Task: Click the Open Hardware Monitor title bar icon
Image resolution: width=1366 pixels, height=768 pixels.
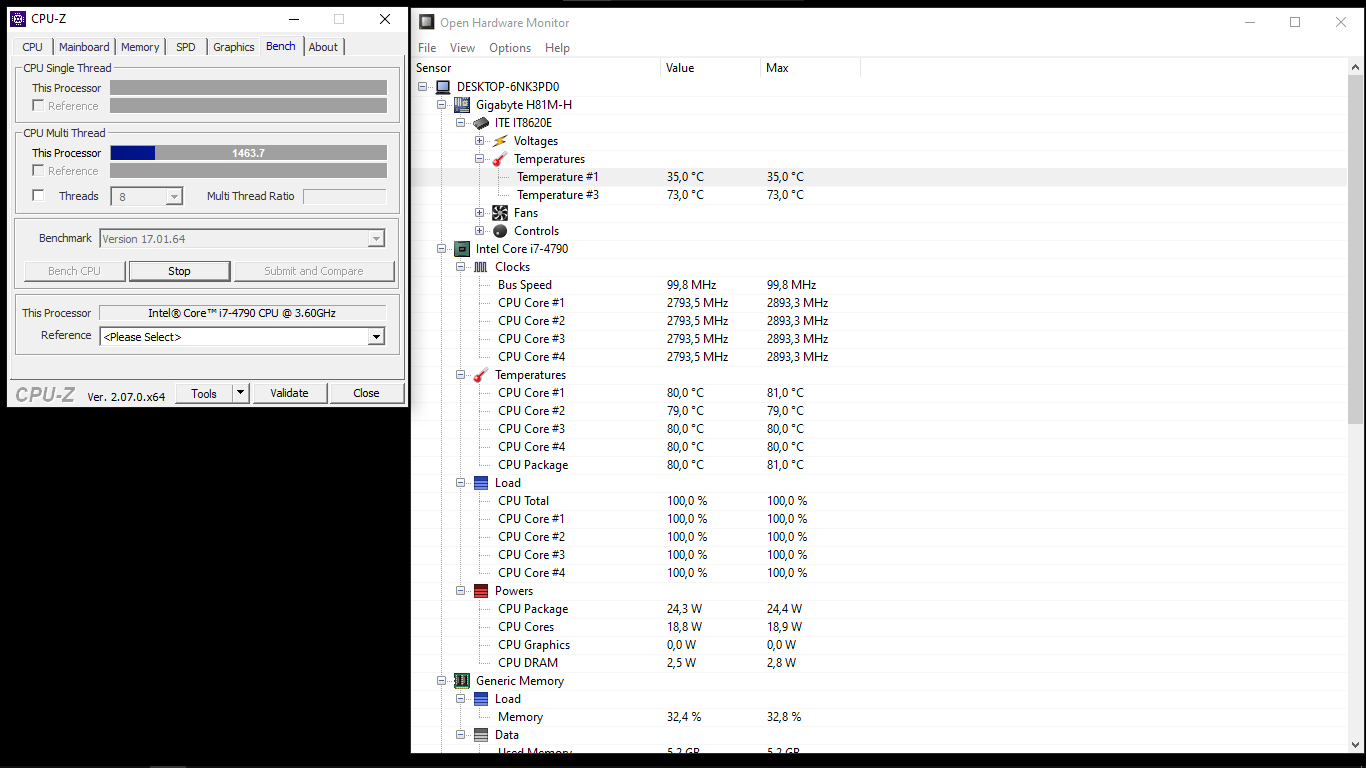Action: point(427,22)
